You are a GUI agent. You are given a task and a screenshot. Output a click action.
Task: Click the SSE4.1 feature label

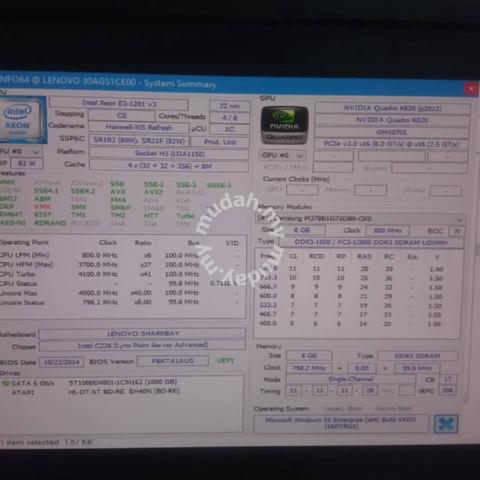(46, 191)
